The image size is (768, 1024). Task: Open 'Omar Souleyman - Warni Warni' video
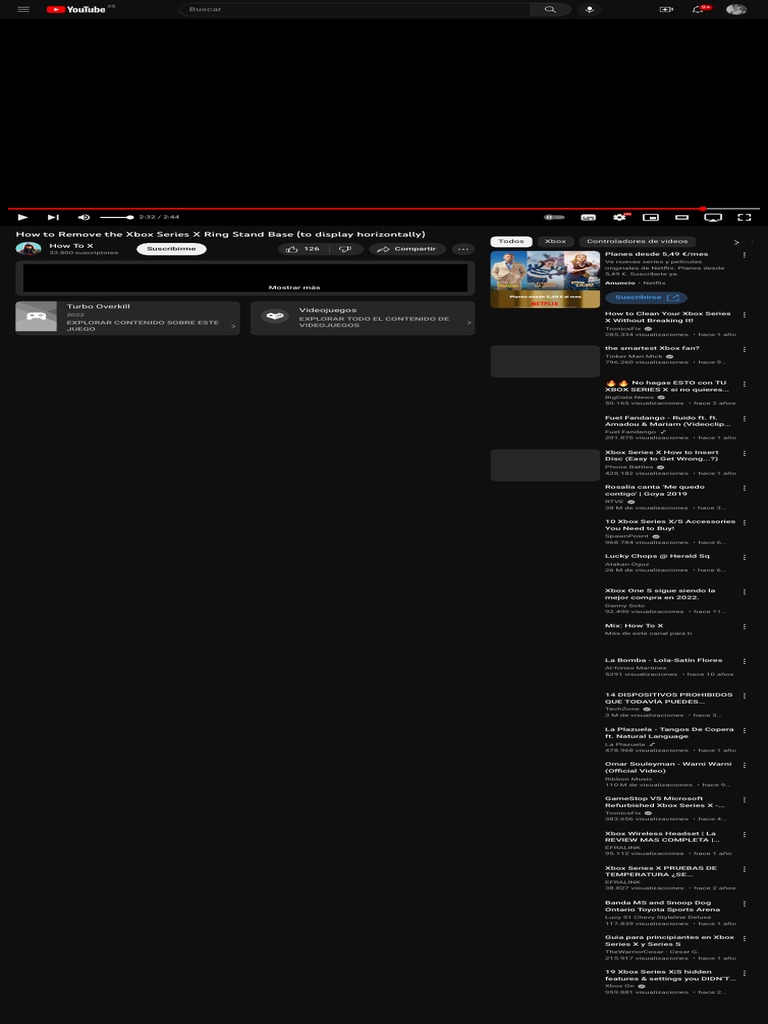[x=668, y=767]
